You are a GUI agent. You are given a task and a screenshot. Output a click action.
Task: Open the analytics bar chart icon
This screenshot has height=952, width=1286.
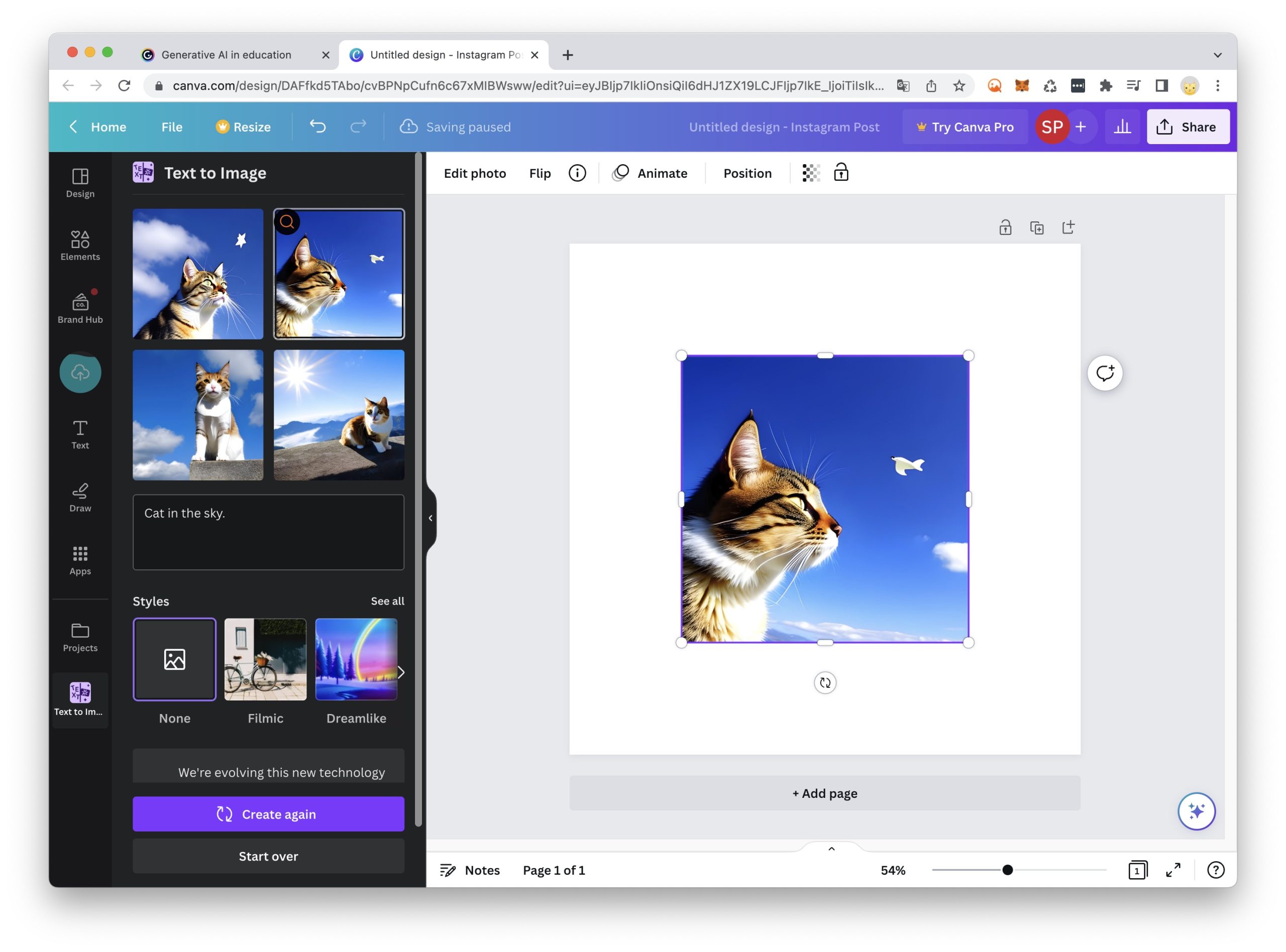[1121, 127]
